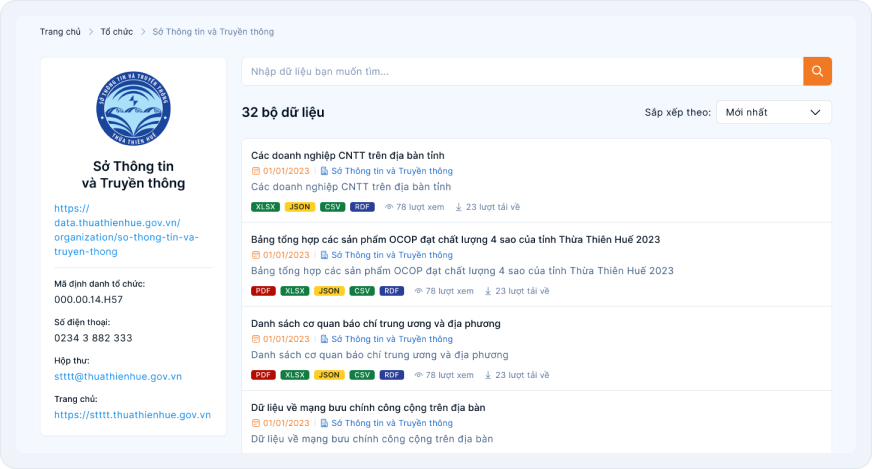Click download icon of OCOP dataset
This screenshot has height=469, width=872.
pyautogui.click(x=488, y=291)
